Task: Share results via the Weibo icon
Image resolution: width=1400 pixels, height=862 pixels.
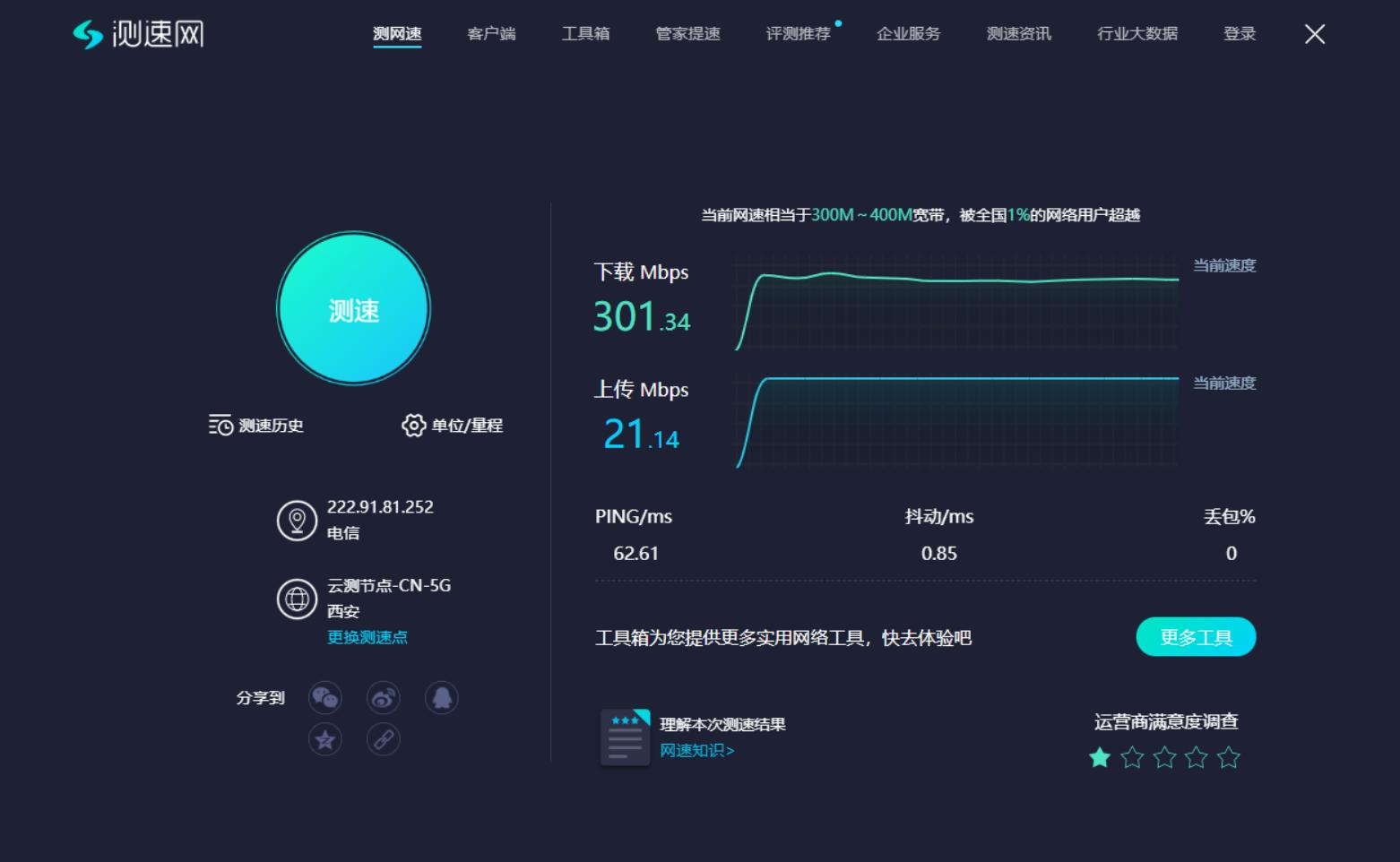Action: 383,697
